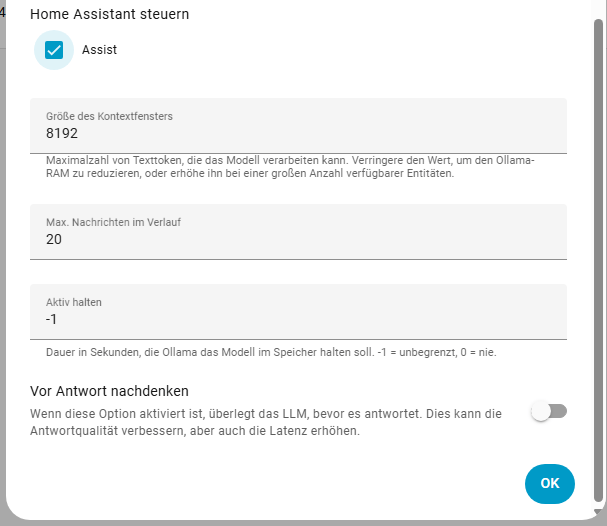
Task: Click the dialog's vertical scrollbar
Action: coord(598,250)
